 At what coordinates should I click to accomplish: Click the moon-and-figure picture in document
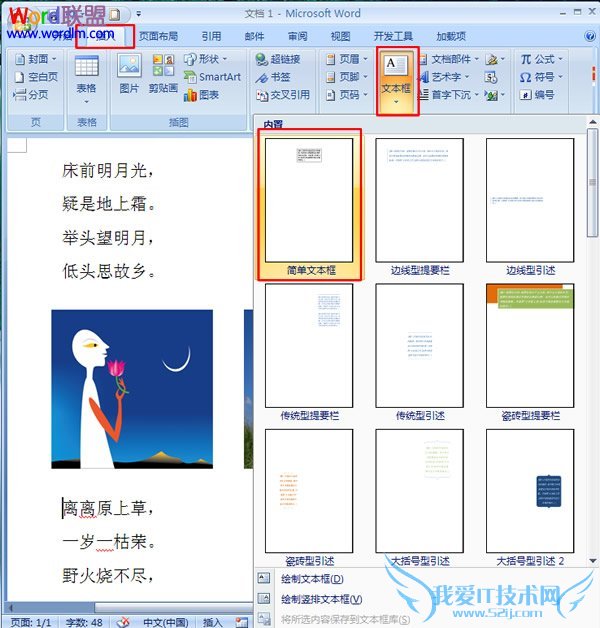[132, 389]
